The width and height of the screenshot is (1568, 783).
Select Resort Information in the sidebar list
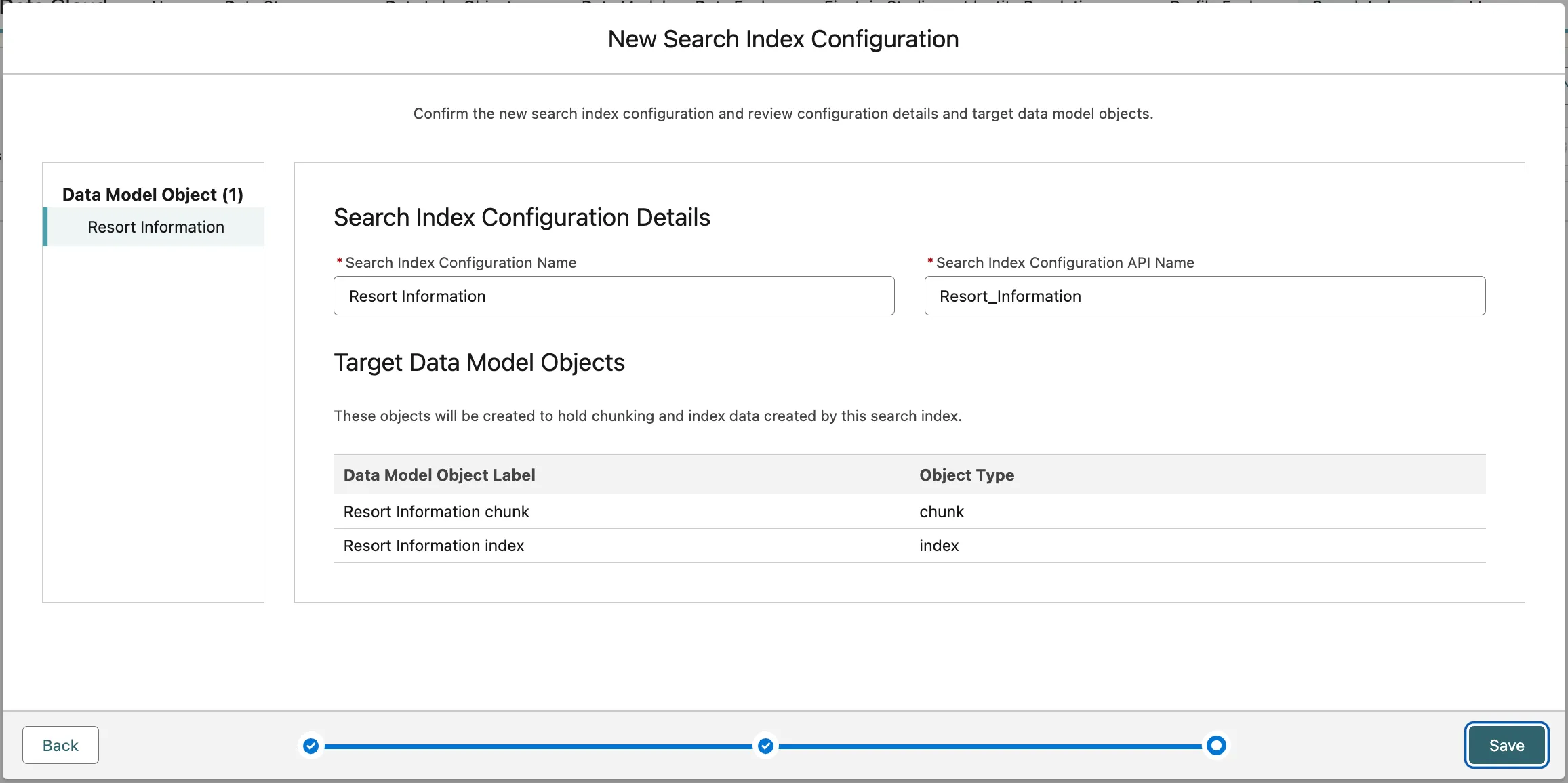coord(155,227)
